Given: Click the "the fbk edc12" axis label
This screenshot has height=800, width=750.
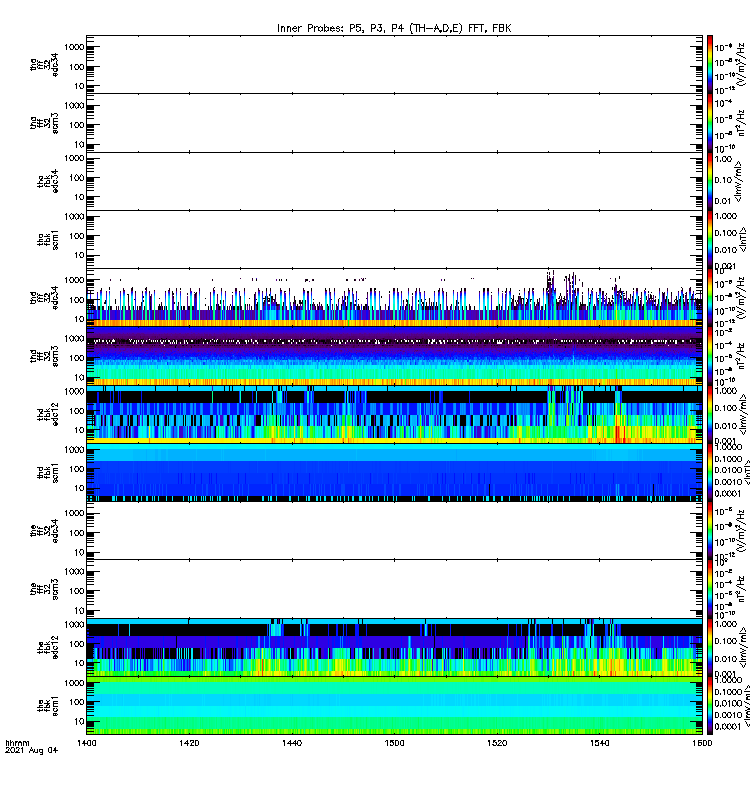Looking at the screenshot, I should [x=48, y=647].
